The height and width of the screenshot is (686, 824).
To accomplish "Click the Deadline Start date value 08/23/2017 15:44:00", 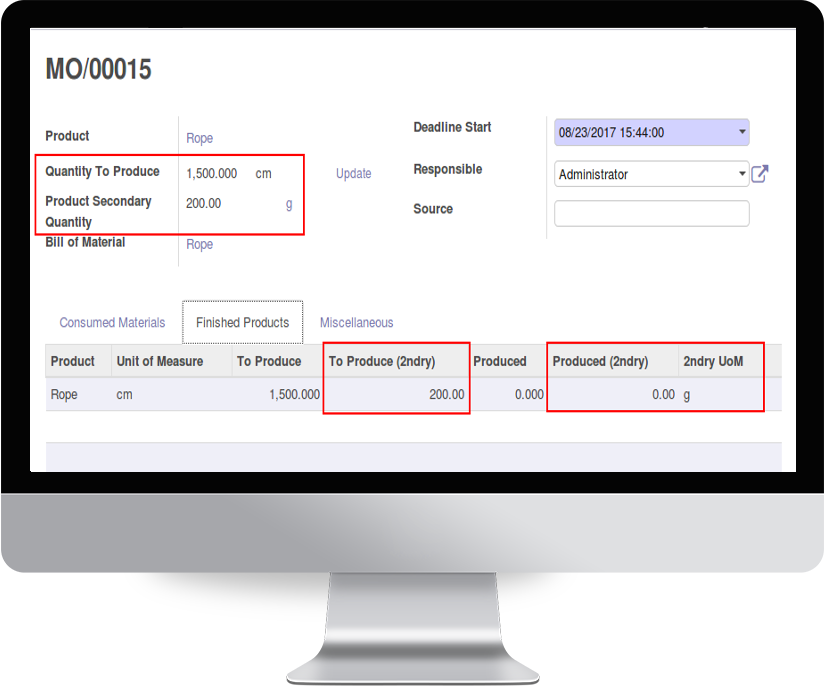I will point(611,132).
